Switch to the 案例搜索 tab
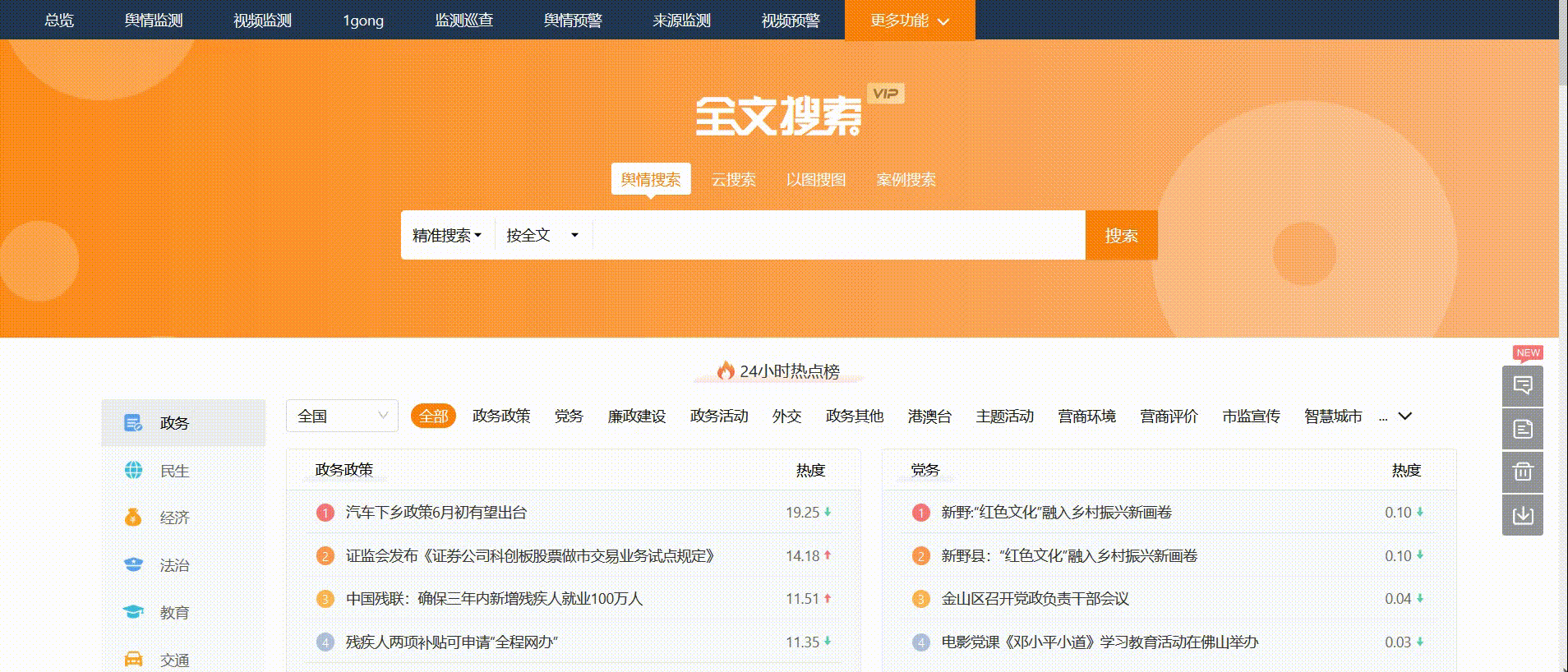The height and width of the screenshot is (672, 1568). pos(906,179)
